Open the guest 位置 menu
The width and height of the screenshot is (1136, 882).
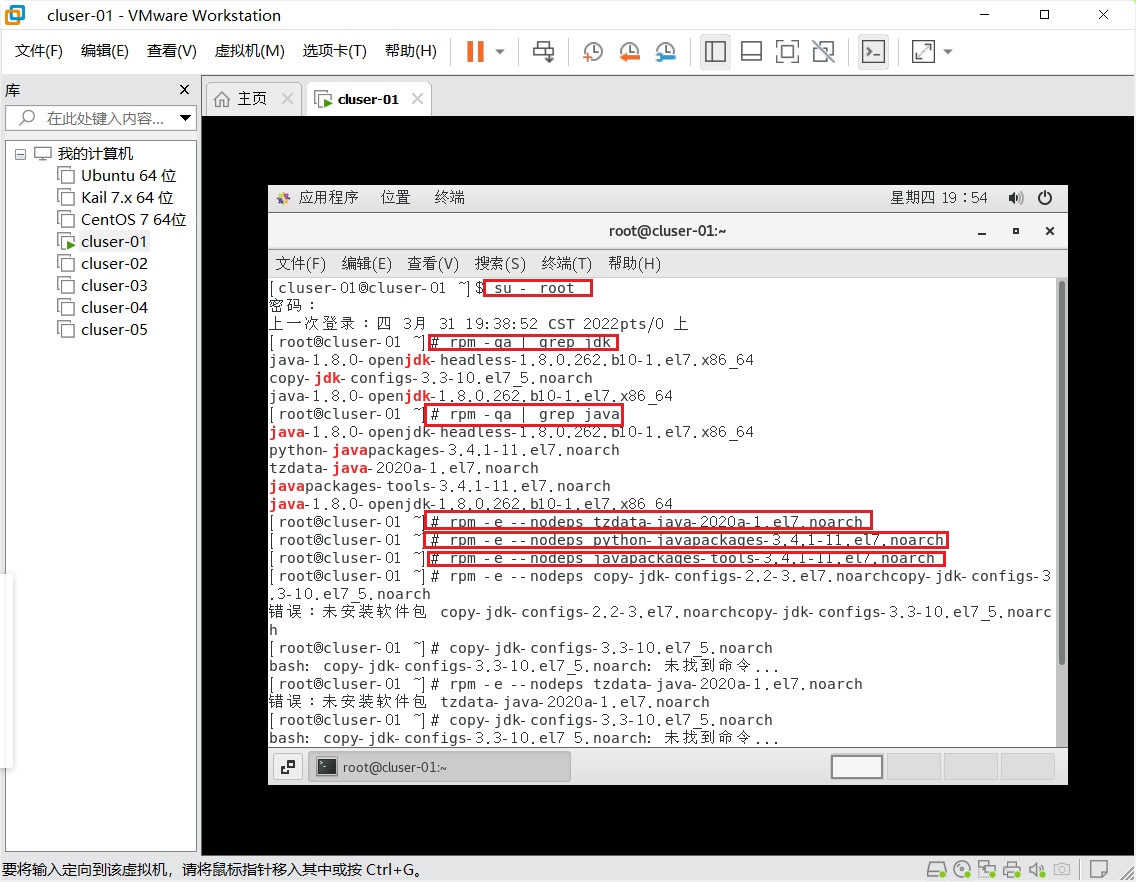click(396, 197)
